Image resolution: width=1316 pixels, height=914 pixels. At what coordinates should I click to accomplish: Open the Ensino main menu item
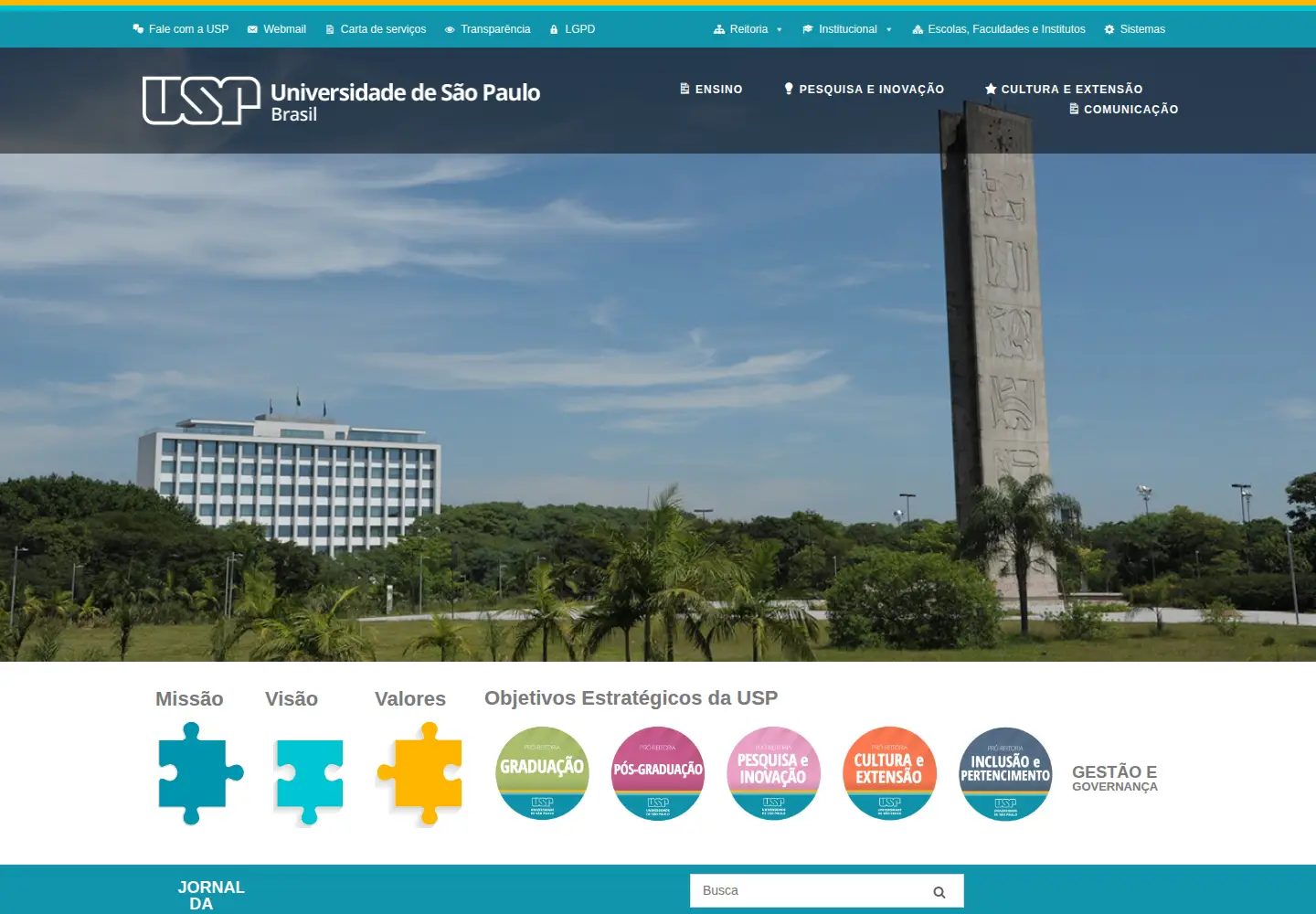coord(711,89)
